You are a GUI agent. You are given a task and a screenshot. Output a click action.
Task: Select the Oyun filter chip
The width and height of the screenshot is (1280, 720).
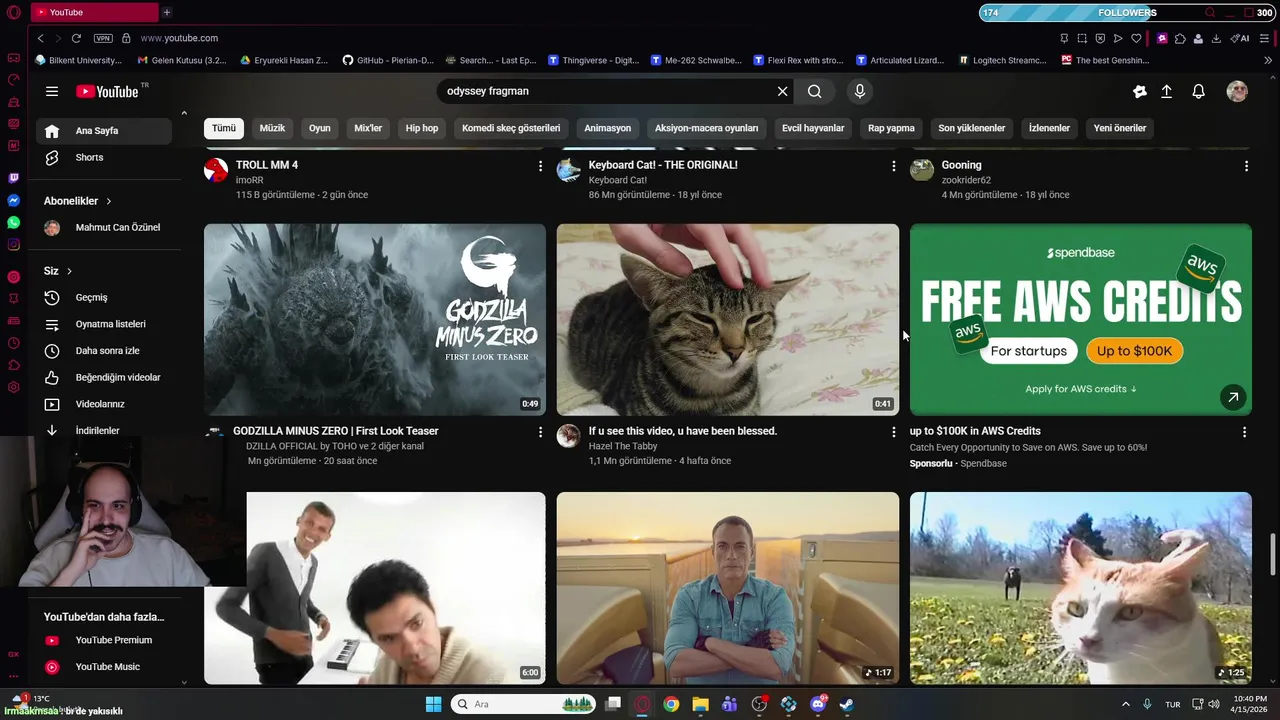[x=319, y=128]
